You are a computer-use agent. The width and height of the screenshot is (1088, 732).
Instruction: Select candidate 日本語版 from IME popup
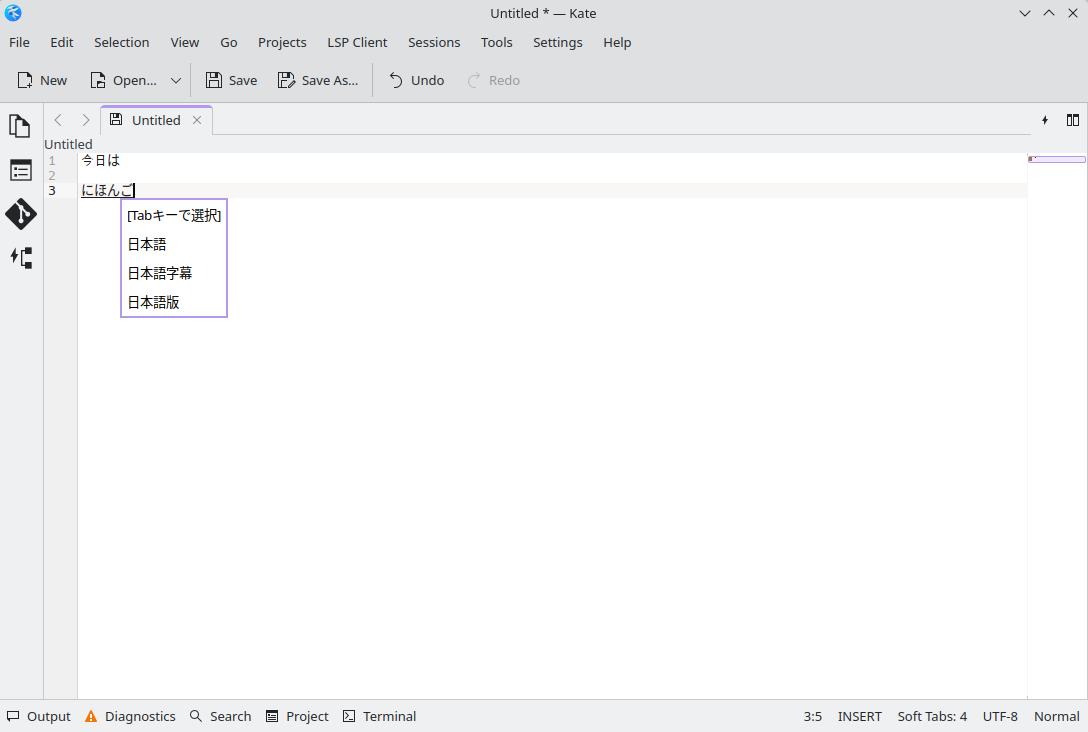pos(174,303)
